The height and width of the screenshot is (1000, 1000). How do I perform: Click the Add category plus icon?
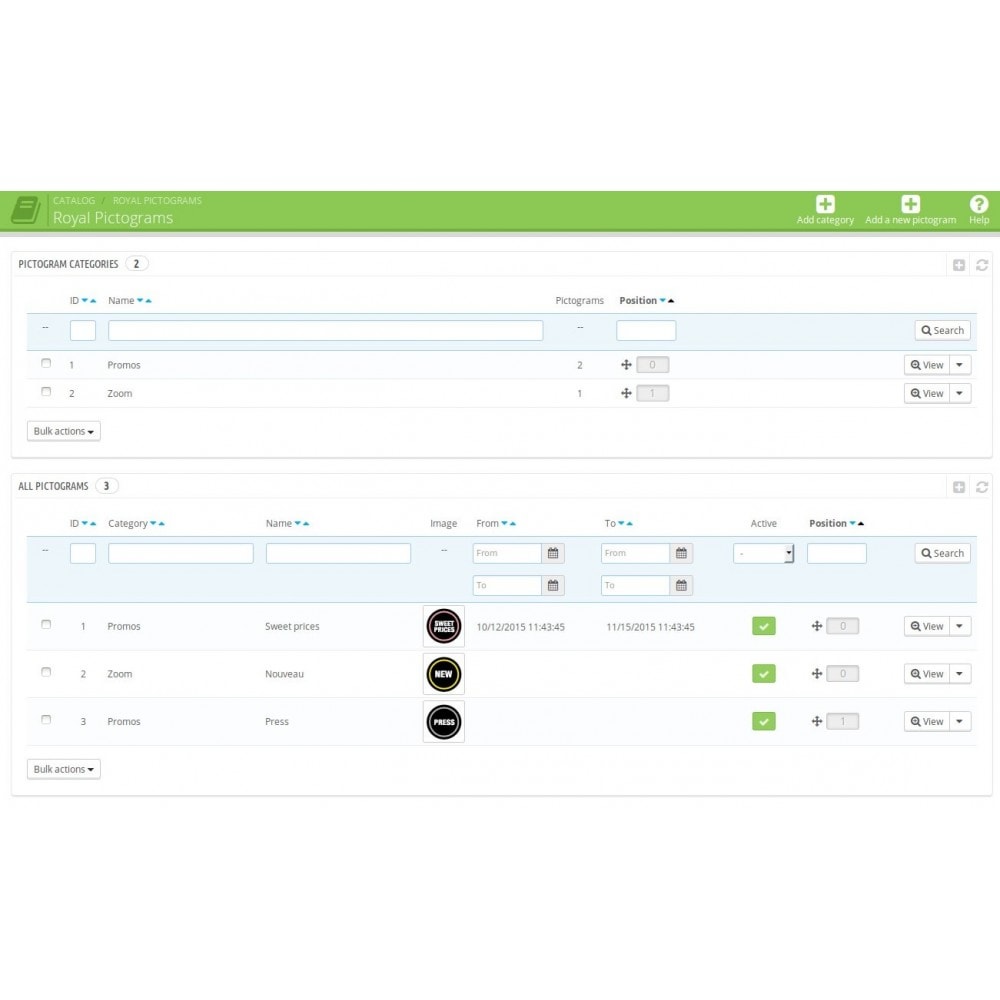click(x=825, y=204)
